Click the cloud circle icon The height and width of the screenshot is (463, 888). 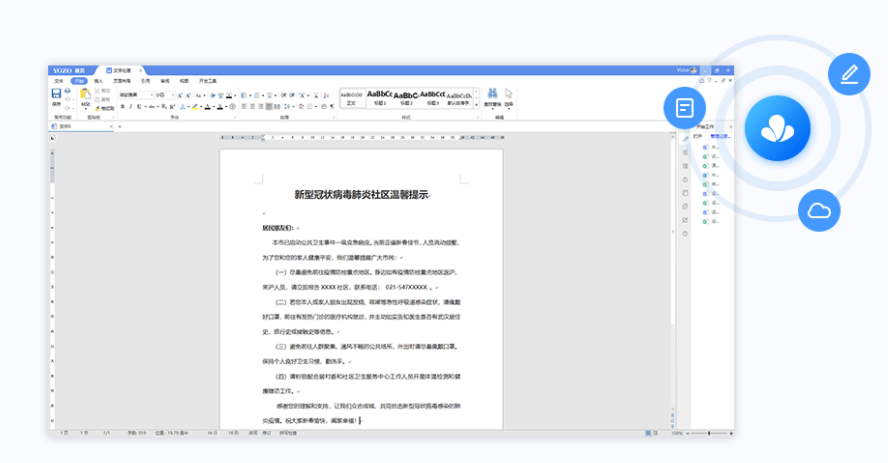(820, 210)
